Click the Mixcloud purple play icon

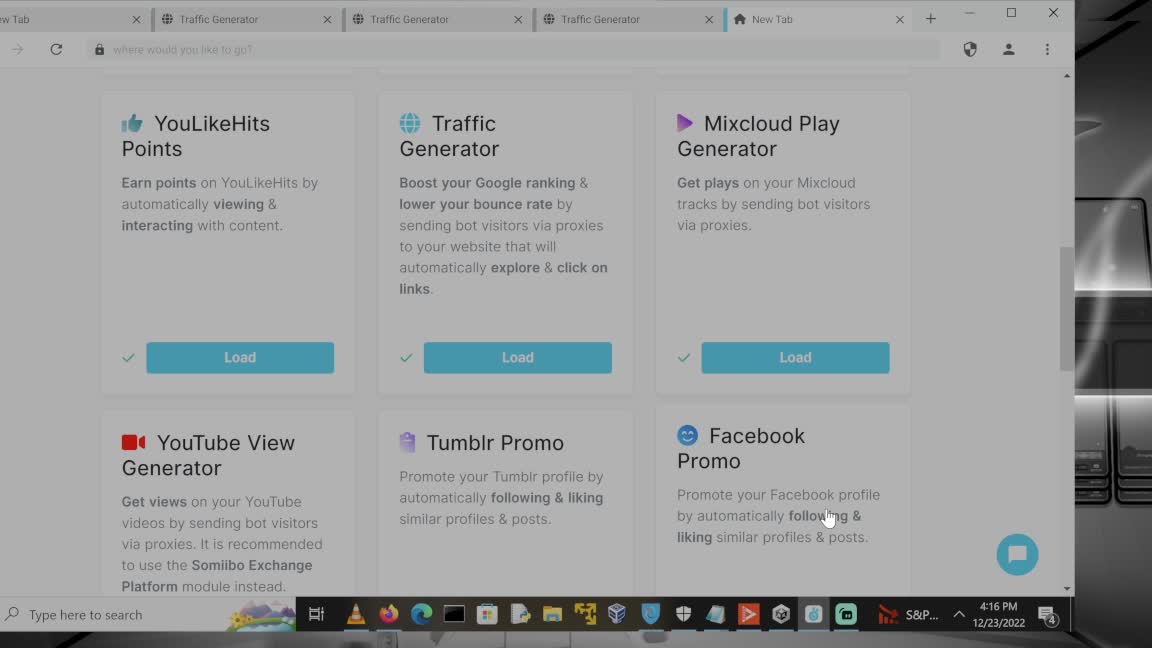[x=684, y=123]
